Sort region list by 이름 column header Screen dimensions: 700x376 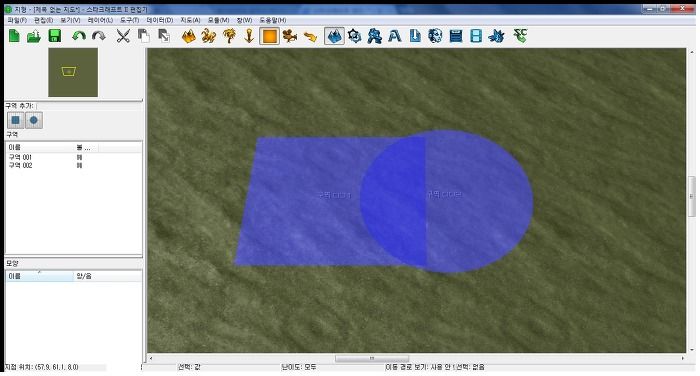pos(40,147)
